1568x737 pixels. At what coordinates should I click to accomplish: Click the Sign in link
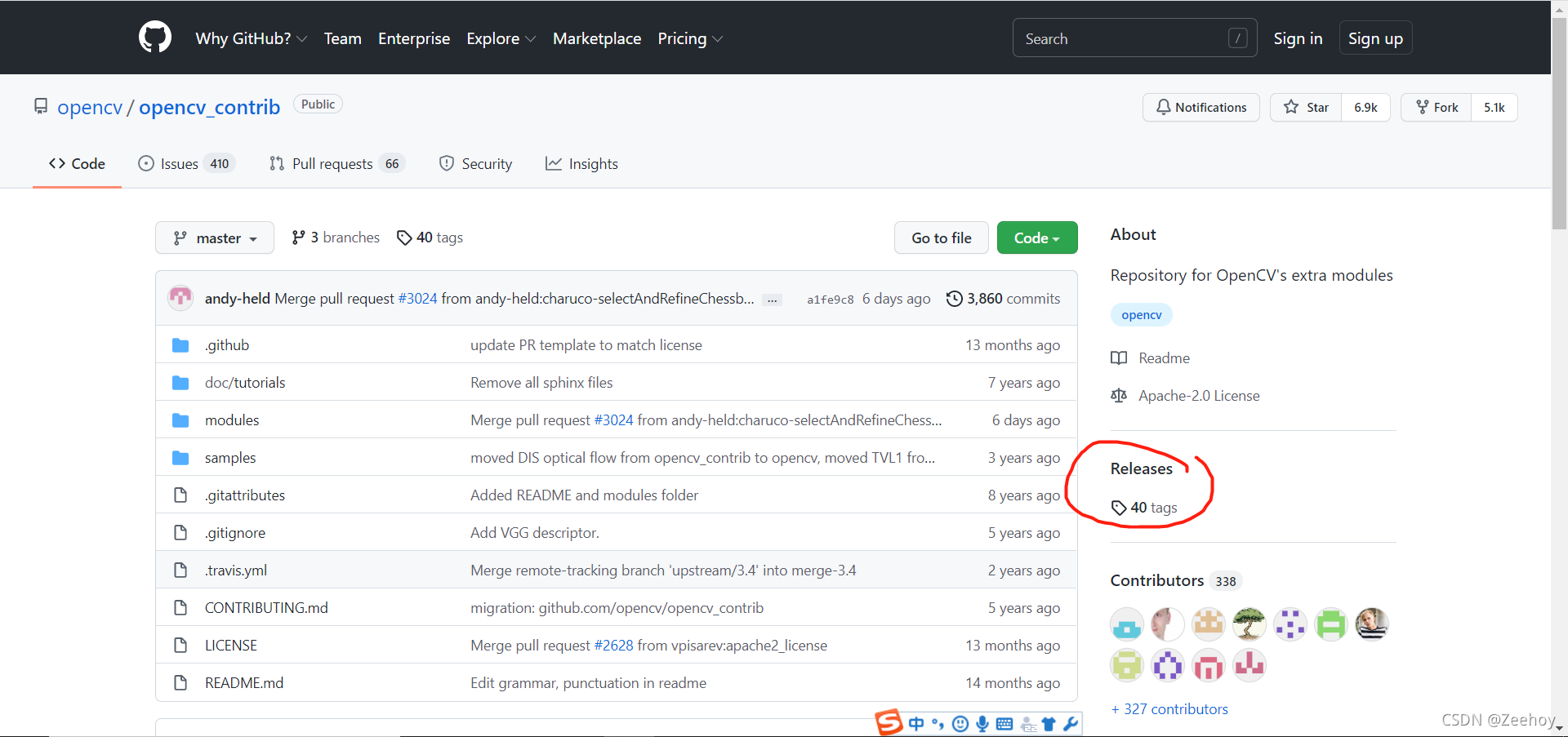1298,38
